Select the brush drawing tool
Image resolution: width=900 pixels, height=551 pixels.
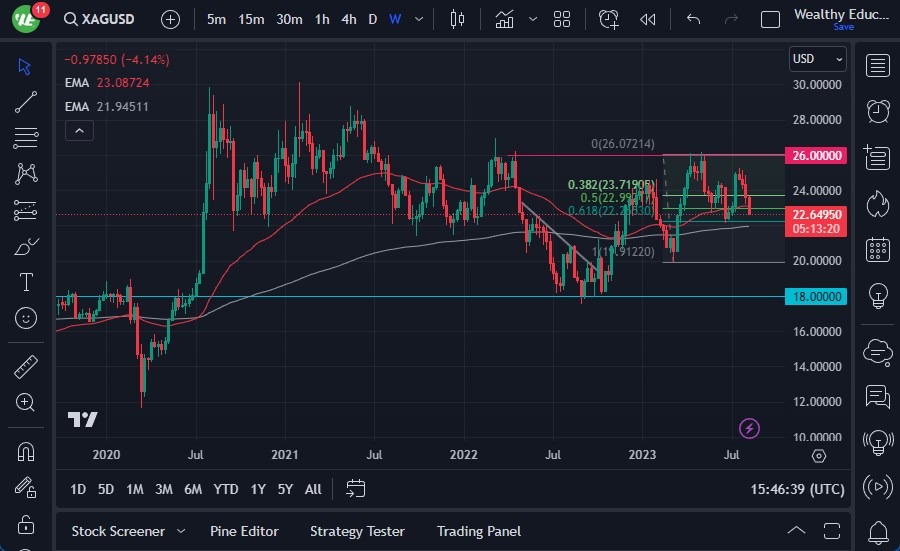tap(26, 246)
